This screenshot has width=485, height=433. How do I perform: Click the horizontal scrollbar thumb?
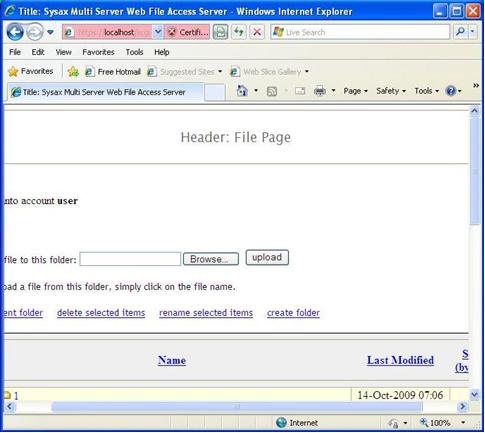click(x=237, y=407)
